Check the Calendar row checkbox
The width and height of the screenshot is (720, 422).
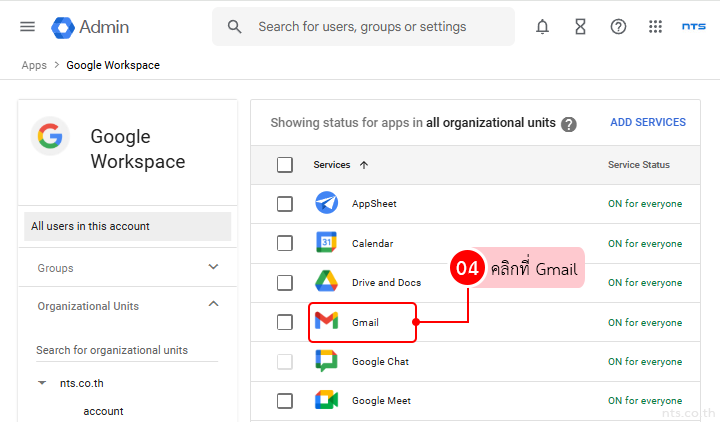pyautogui.click(x=285, y=243)
